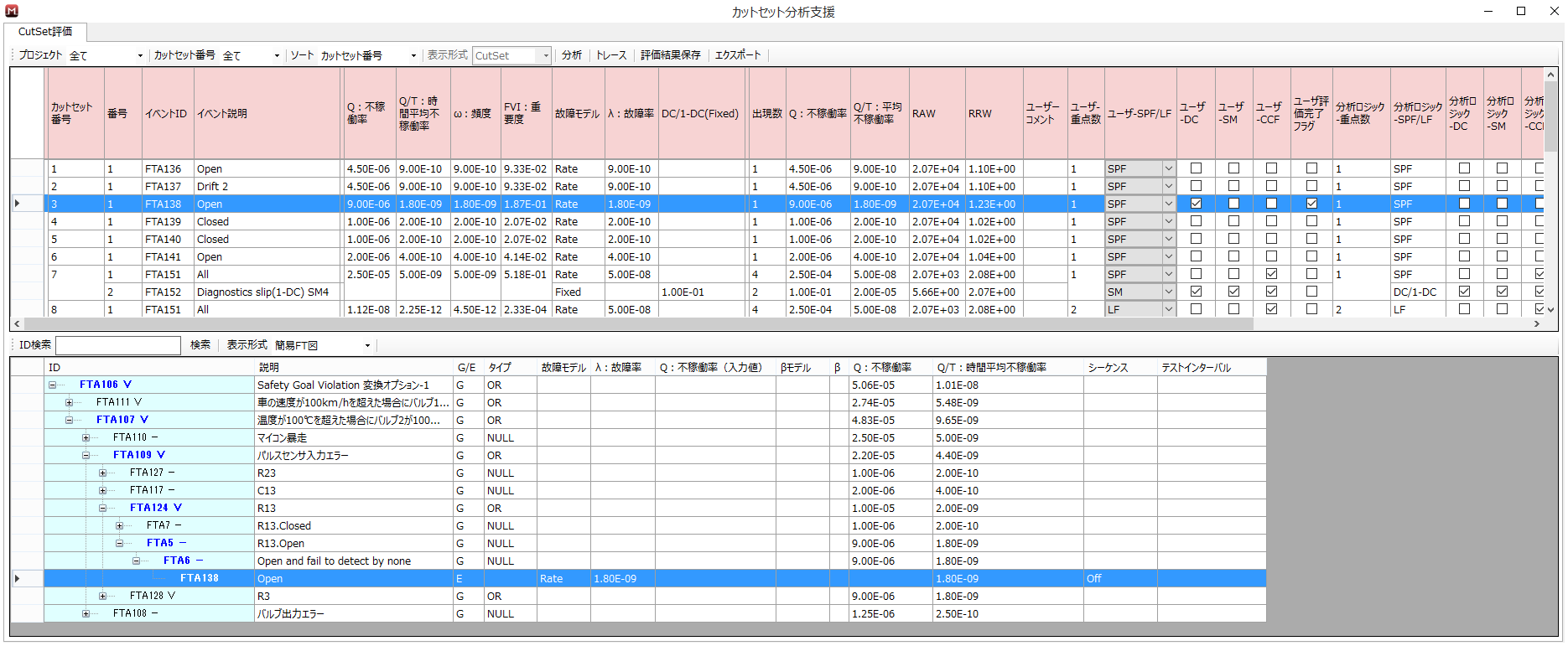Image resolution: width=1568 pixels, height=646 pixels.
Task: Minimize the カットセット分析支援 window
Action: (1489, 11)
